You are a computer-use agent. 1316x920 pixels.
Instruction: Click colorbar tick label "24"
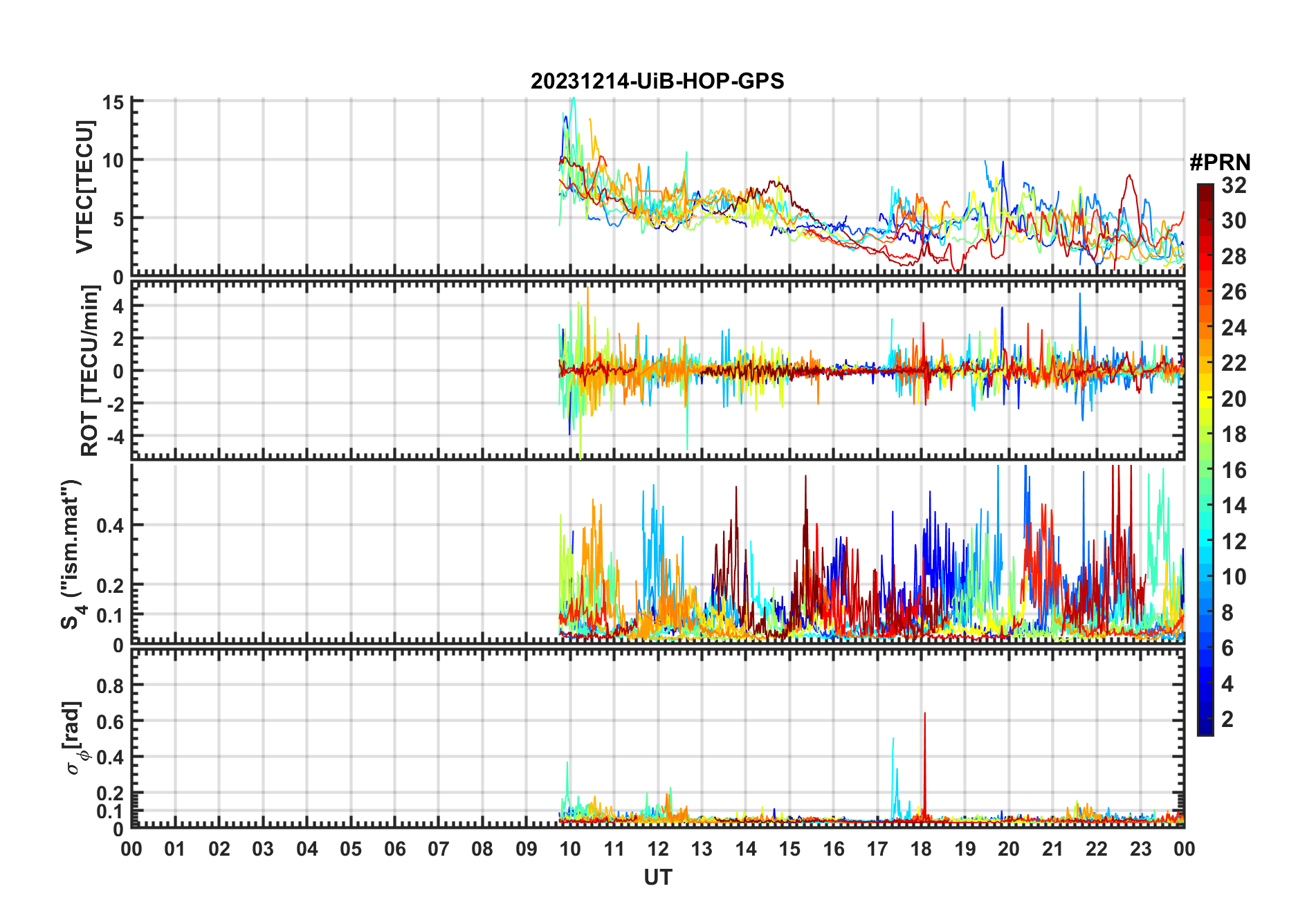[1234, 327]
